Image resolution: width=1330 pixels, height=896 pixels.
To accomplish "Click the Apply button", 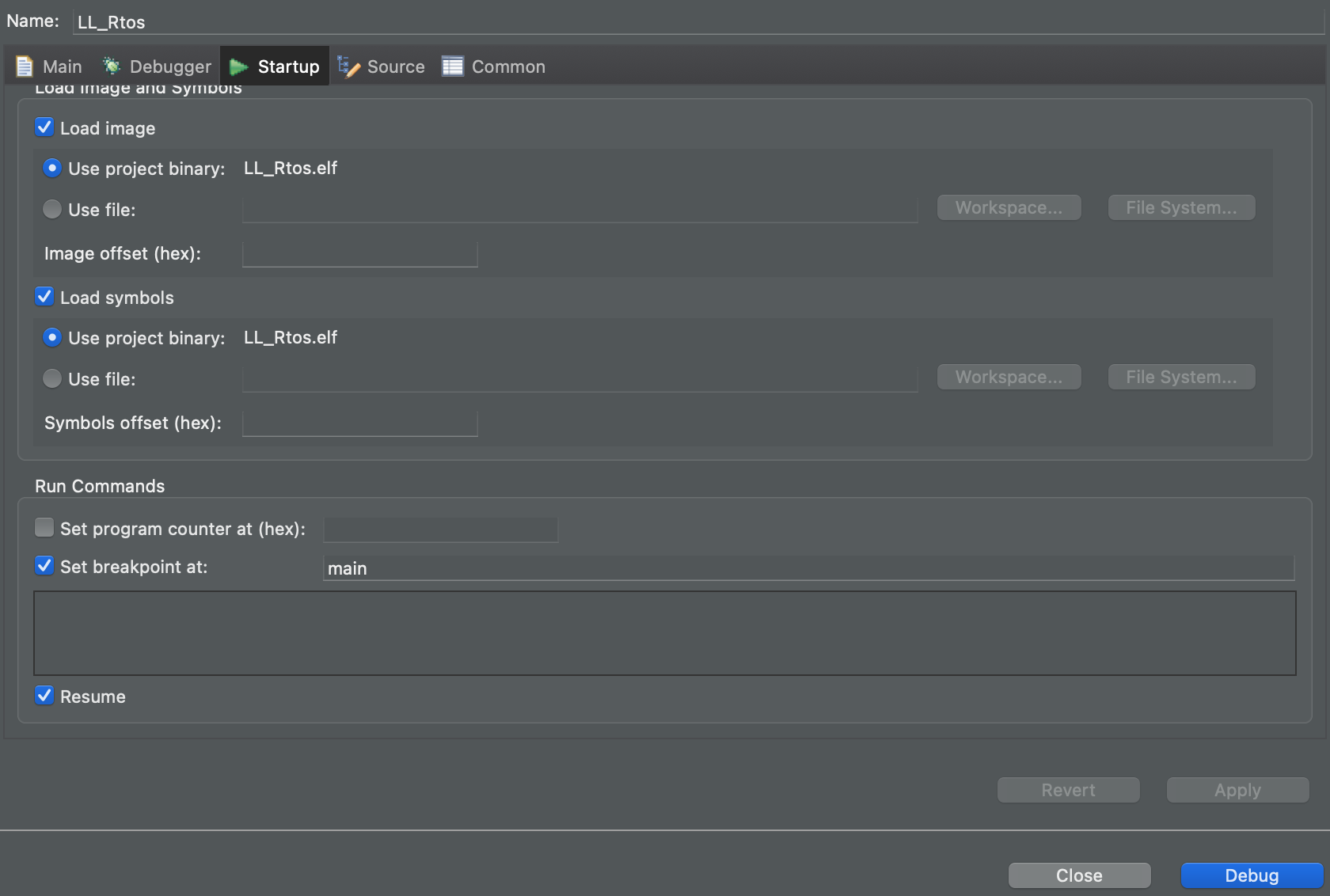I will [x=1238, y=790].
